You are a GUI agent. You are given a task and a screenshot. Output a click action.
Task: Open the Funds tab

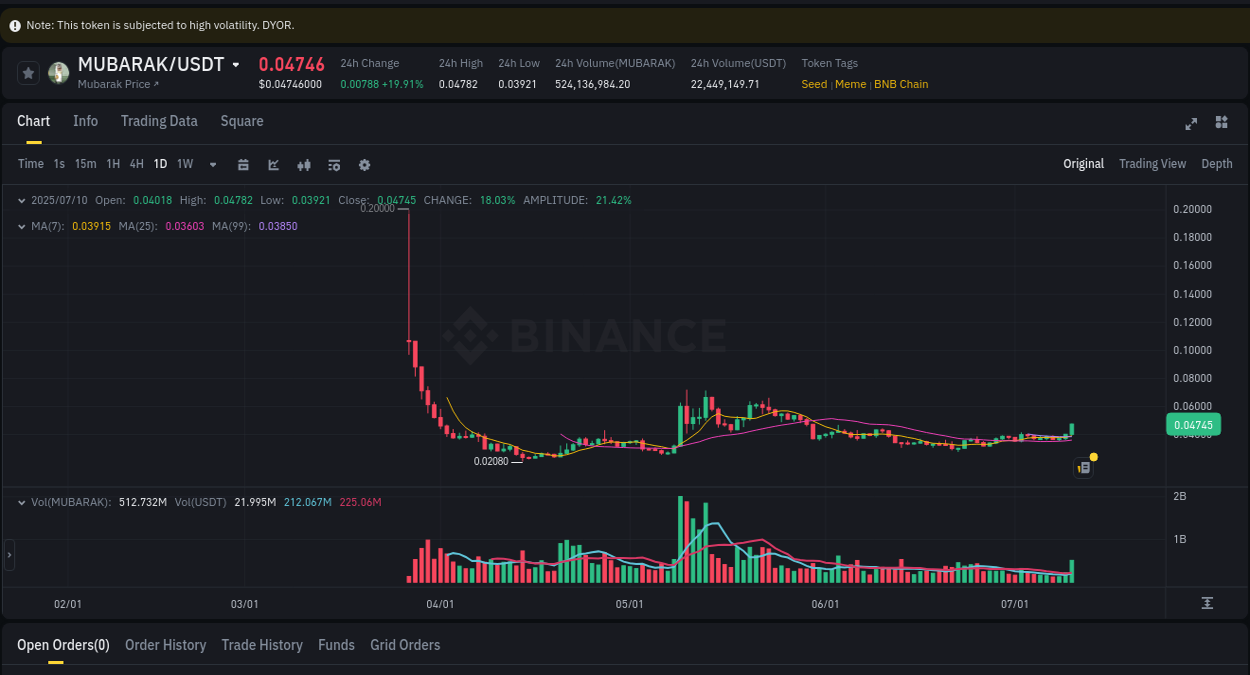336,645
